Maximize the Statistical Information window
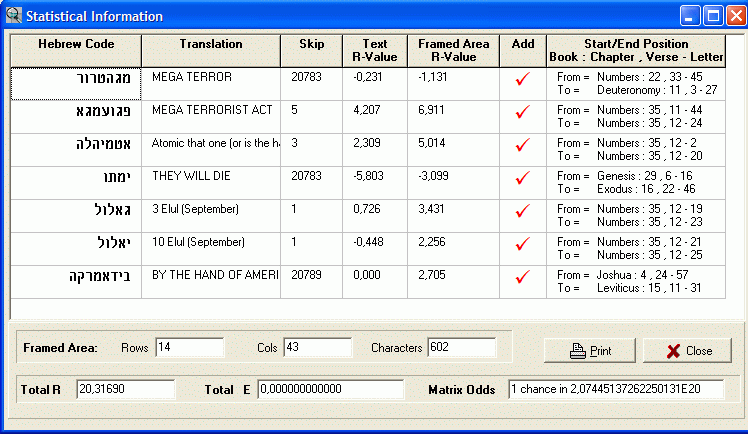The width and height of the screenshot is (748, 434). click(x=713, y=16)
